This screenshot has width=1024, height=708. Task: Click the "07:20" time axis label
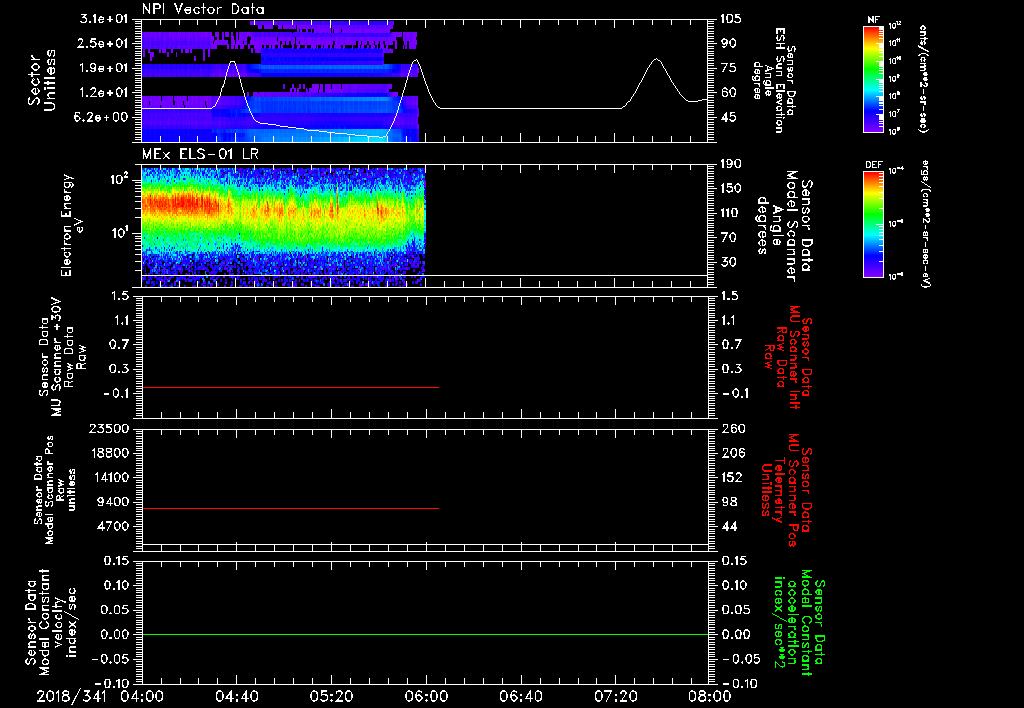coord(615,696)
